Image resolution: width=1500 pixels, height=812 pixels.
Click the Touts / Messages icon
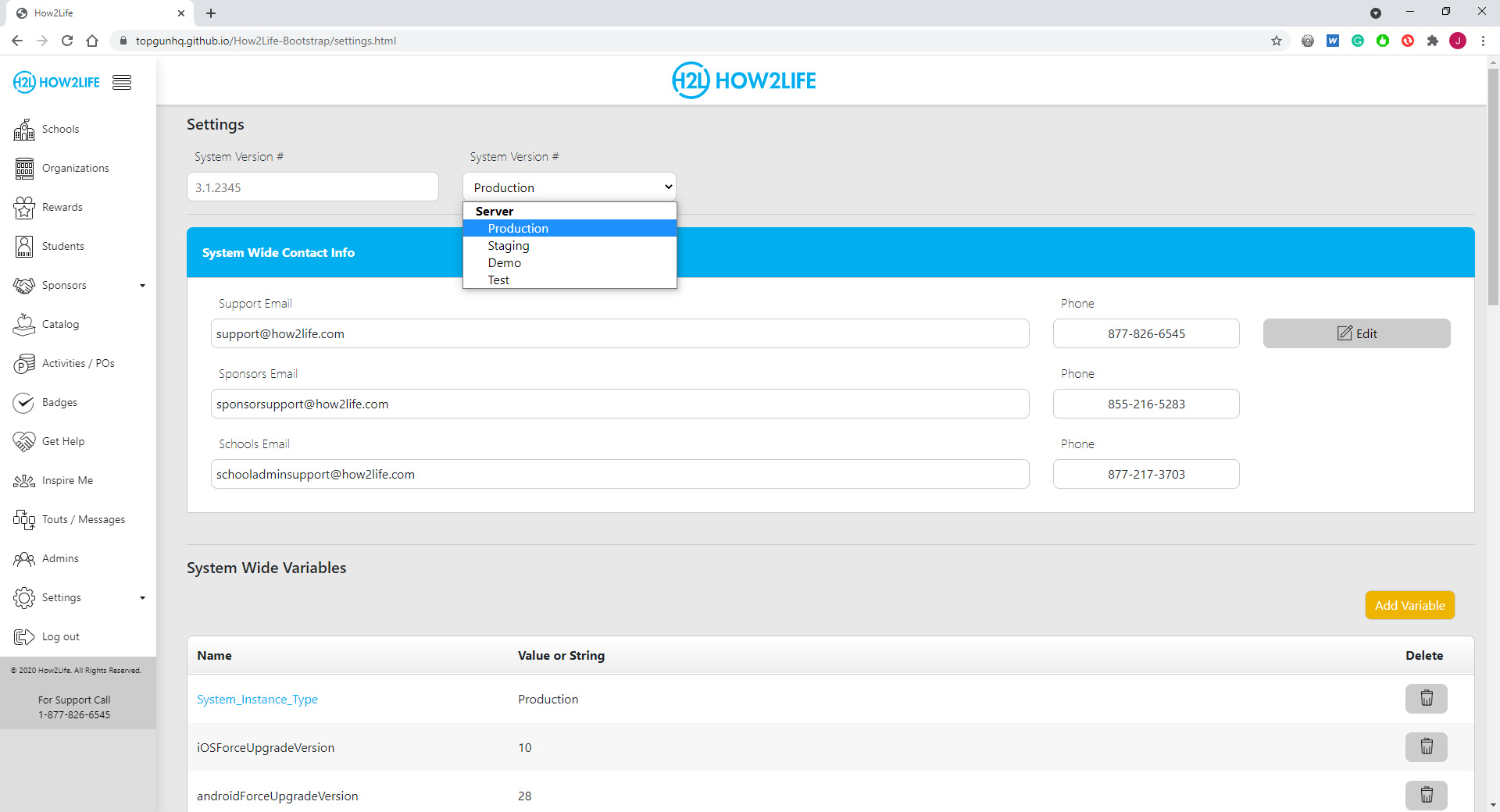[x=24, y=520]
